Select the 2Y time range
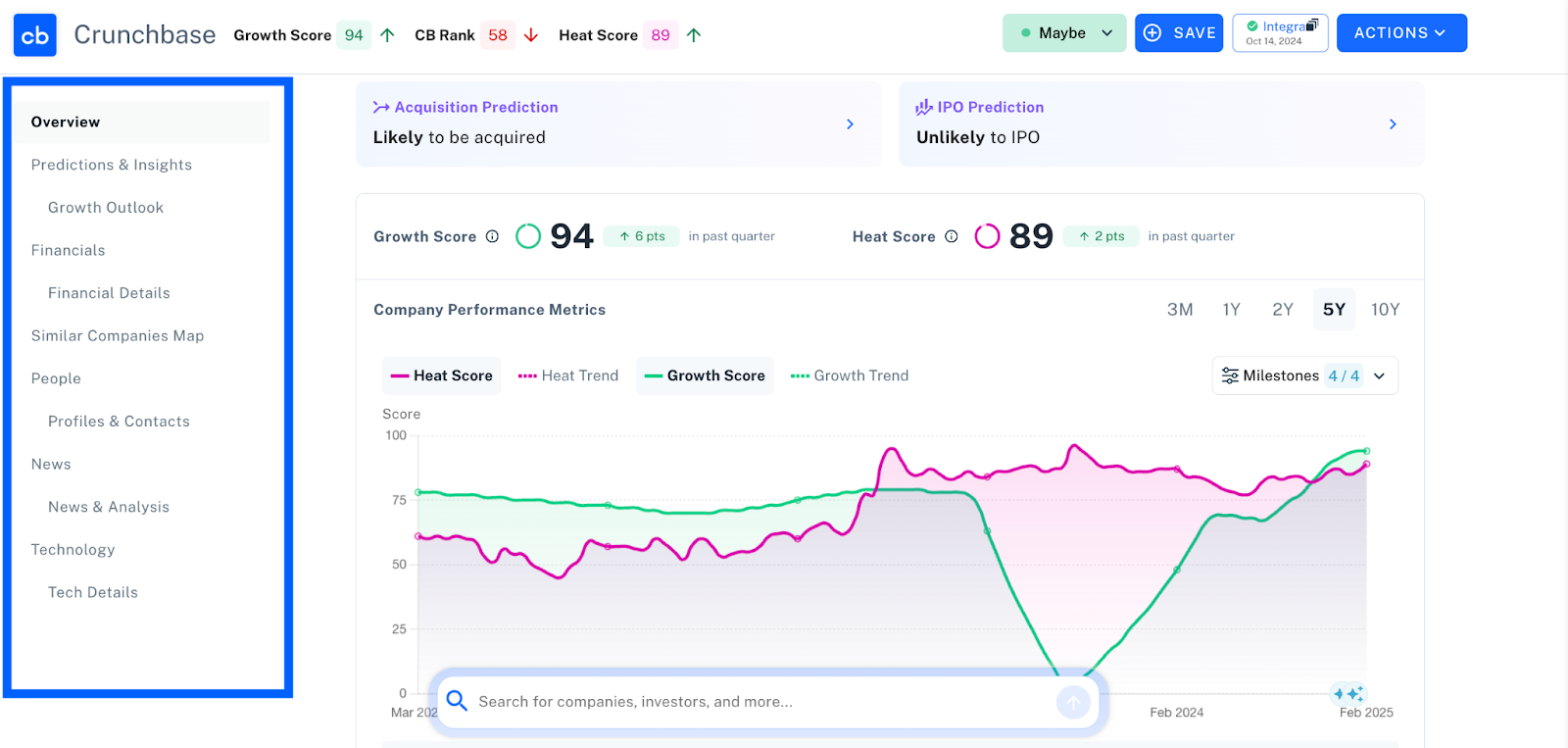Screen dimensions: 1568x748 pyautogui.click(x=1283, y=310)
